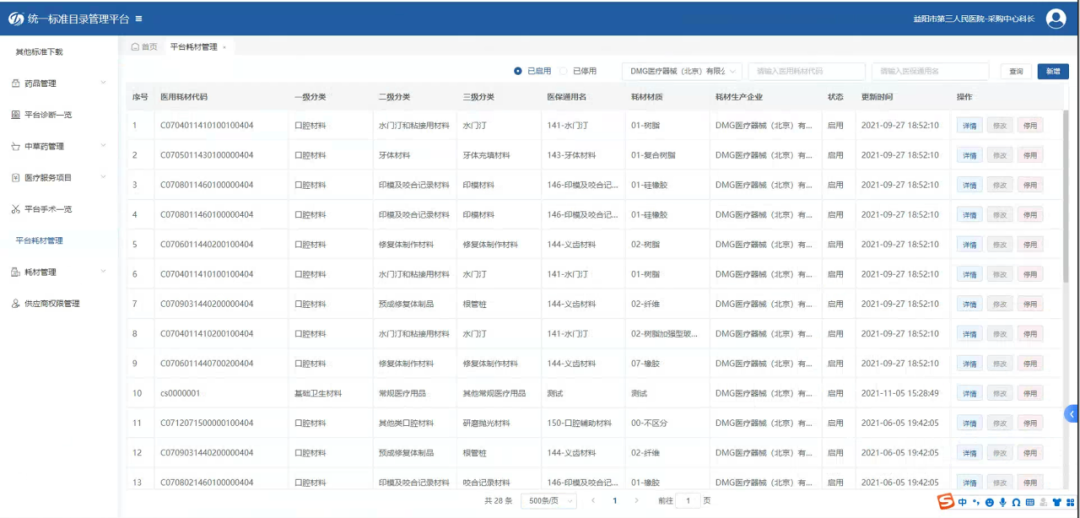Expand the 中草药管理 menu chevron
1080x518 pixels.
coord(103,146)
